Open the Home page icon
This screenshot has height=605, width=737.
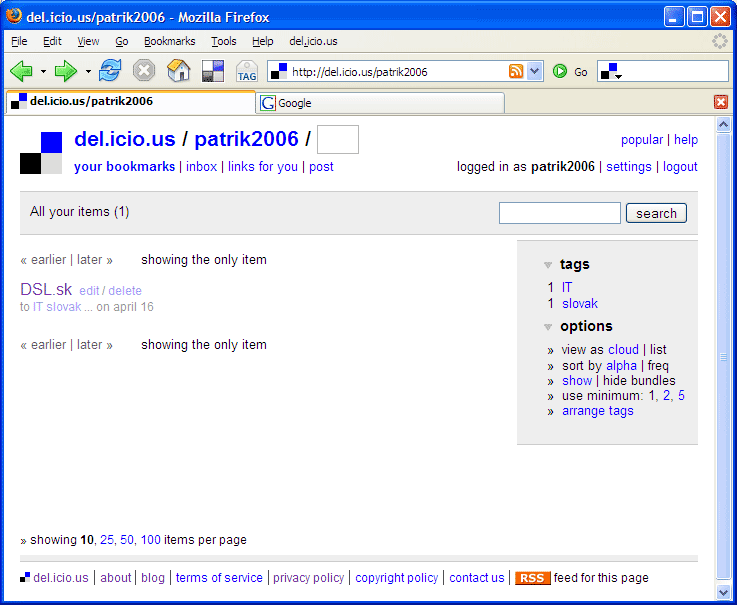coord(179,71)
